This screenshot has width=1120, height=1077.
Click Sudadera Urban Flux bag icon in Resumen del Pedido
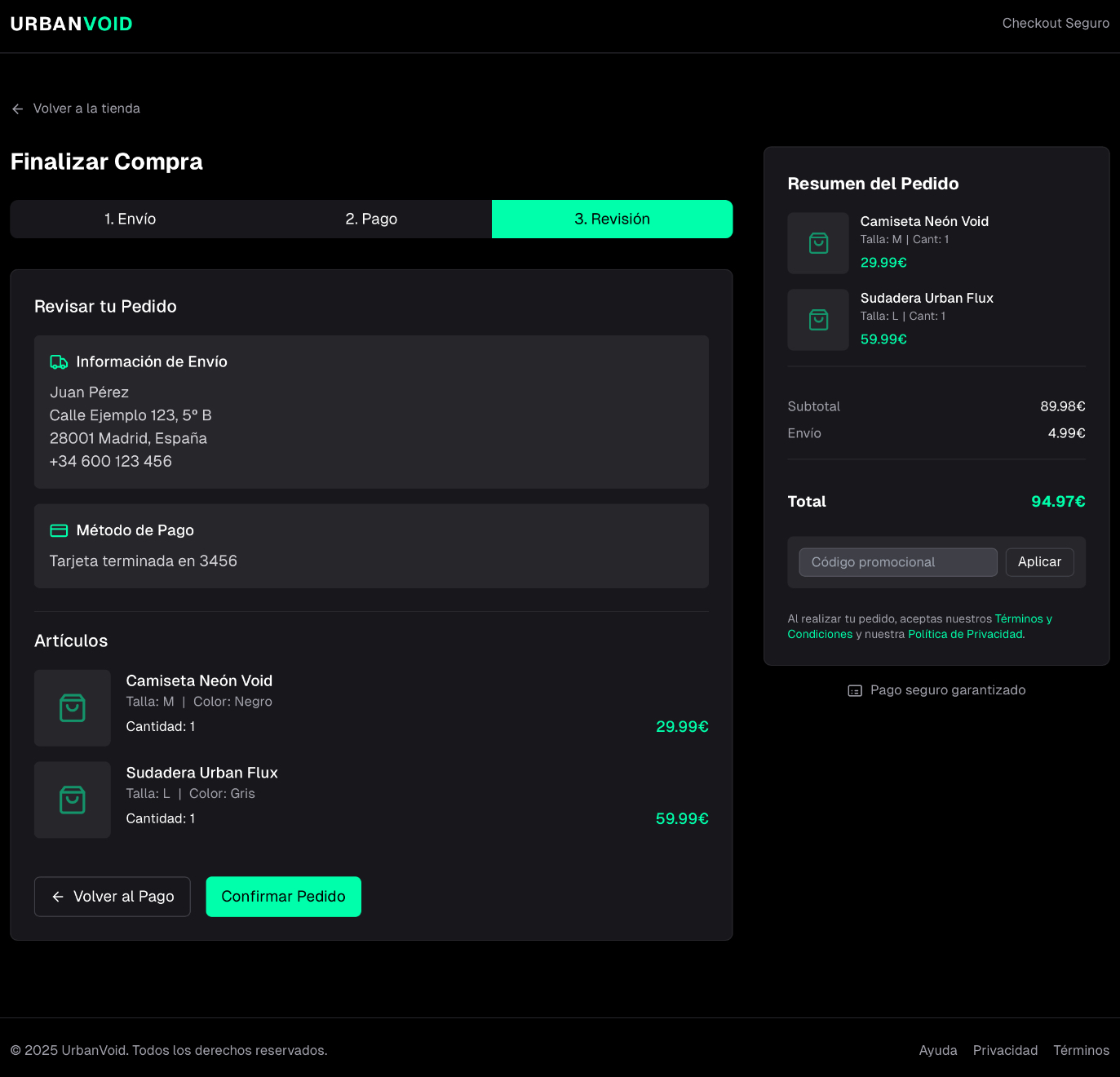[x=818, y=320]
